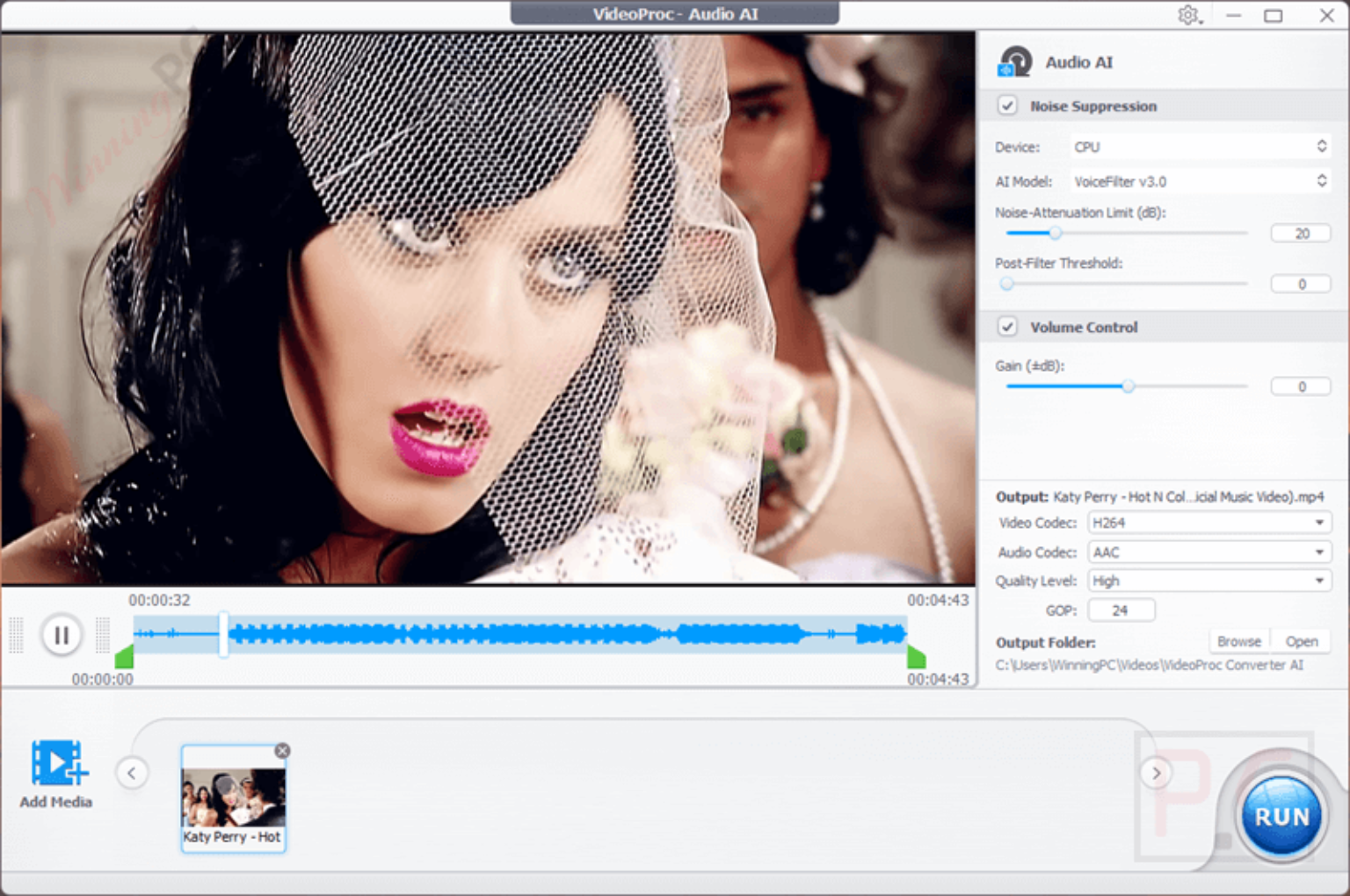Image resolution: width=1350 pixels, height=896 pixels.
Task: Click the Browse button for output folder
Action: tap(1238, 641)
